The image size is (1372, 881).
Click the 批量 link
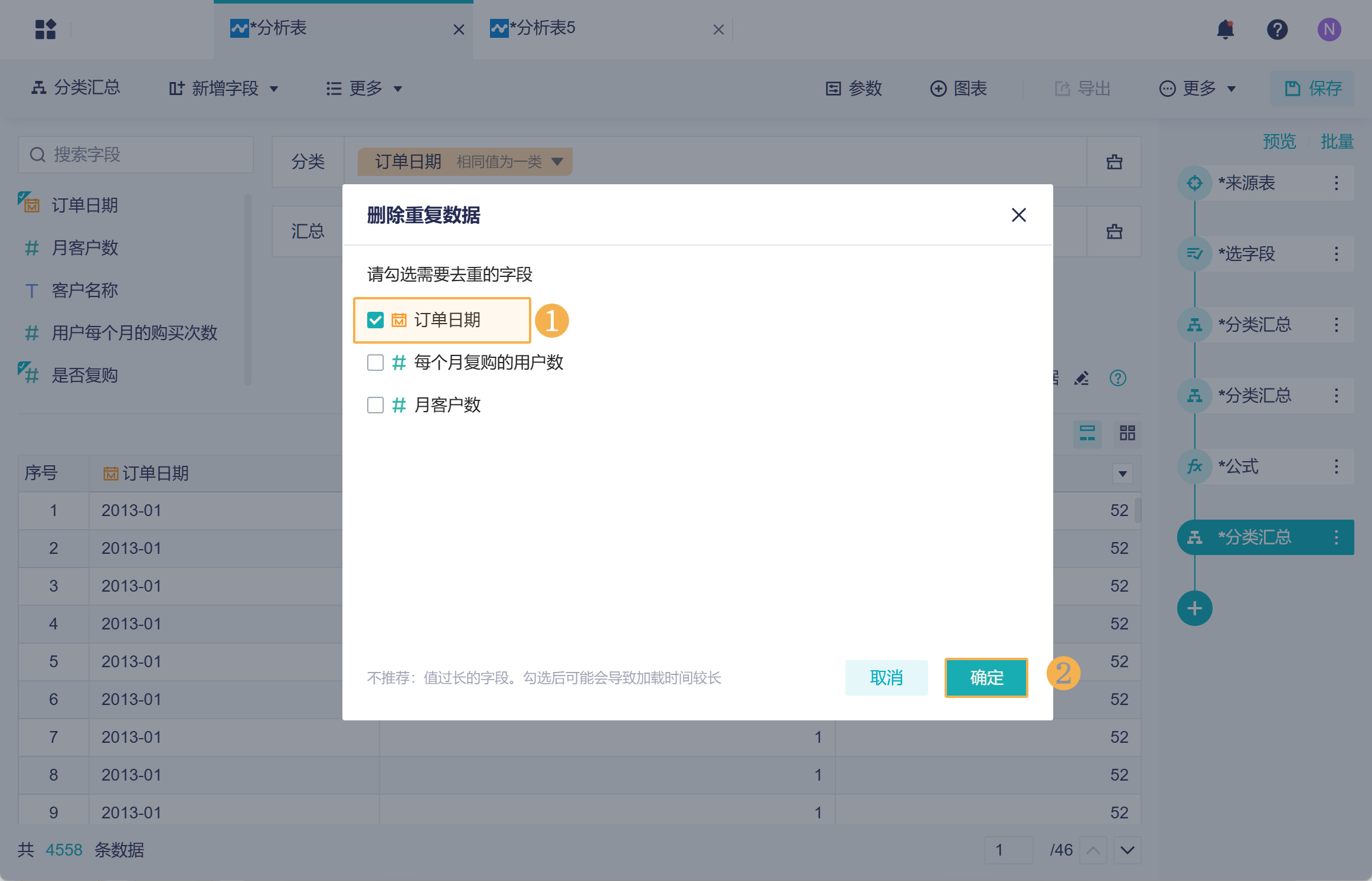pyautogui.click(x=1337, y=142)
